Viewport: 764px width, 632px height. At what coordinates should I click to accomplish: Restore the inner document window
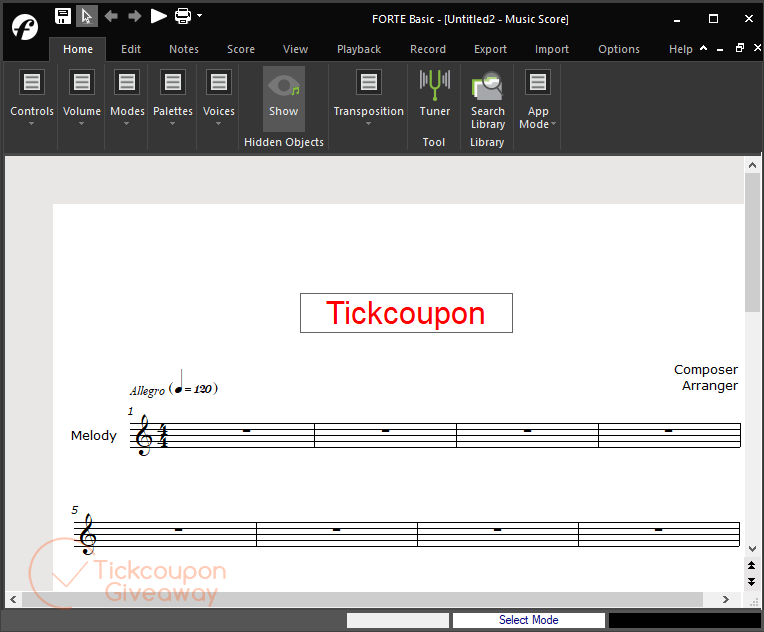coord(740,48)
